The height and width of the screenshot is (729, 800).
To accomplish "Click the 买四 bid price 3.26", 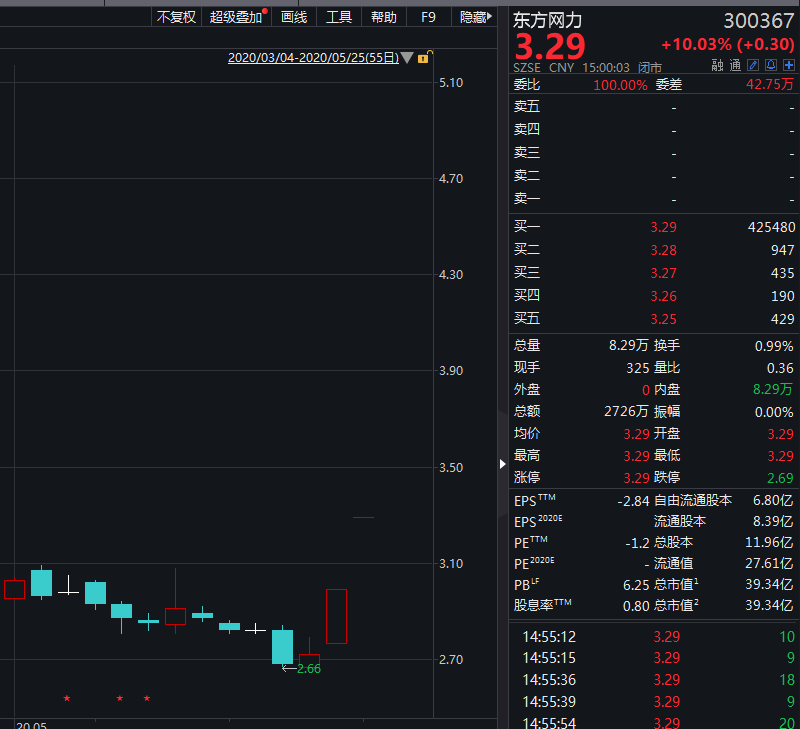I will pyautogui.click(x=663, y=296).
